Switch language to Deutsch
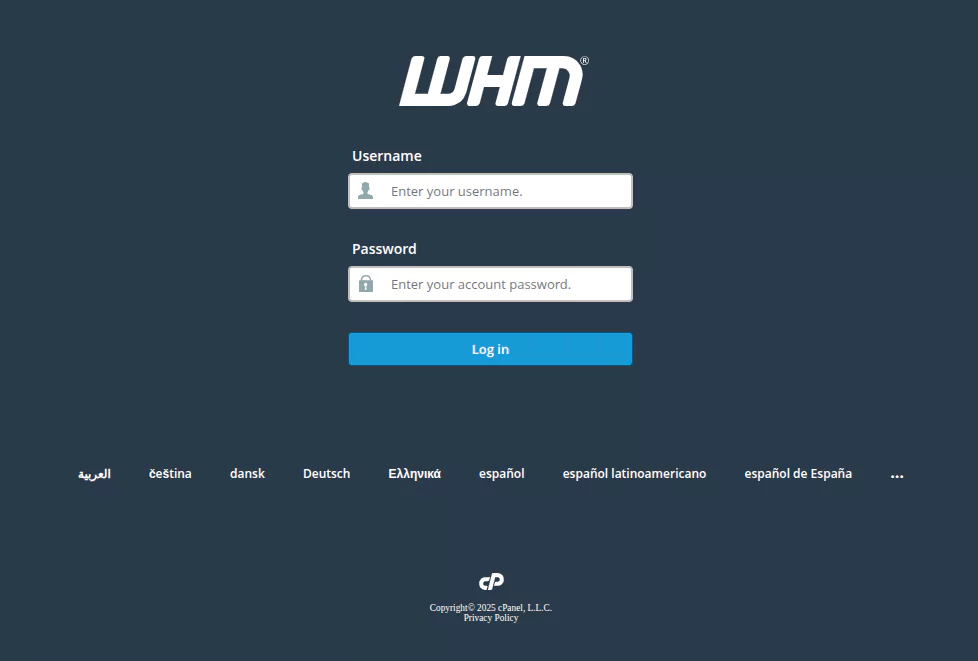Image resolution: width=978 pixels, height=661 pixels. [327, 473]
